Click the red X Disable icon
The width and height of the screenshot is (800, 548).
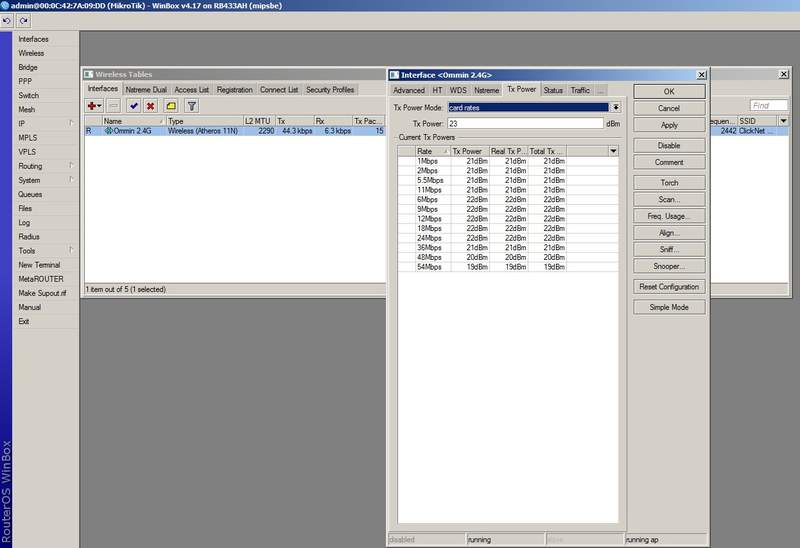150,105
